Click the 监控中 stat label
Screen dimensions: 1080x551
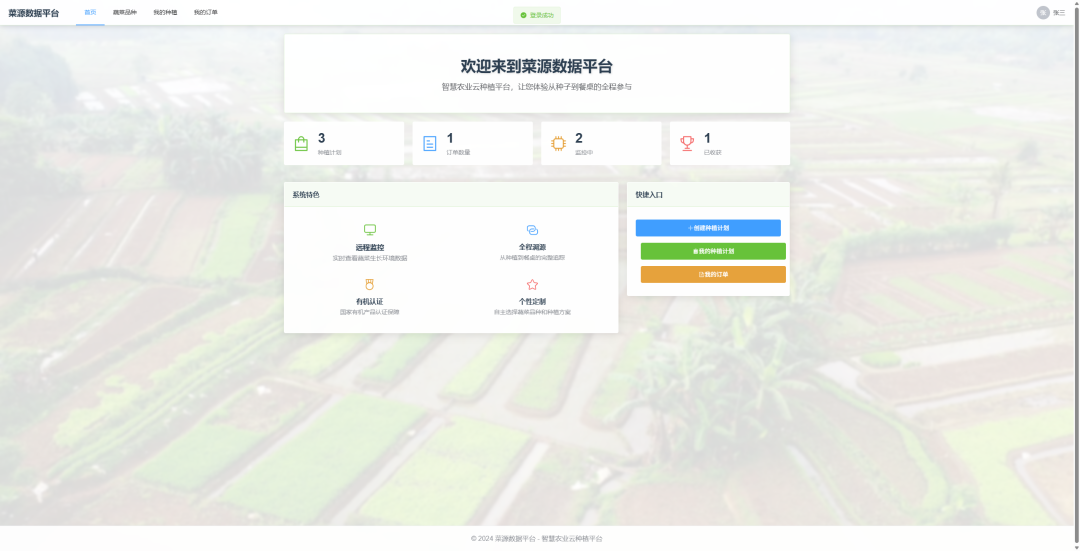coord(584,152)
